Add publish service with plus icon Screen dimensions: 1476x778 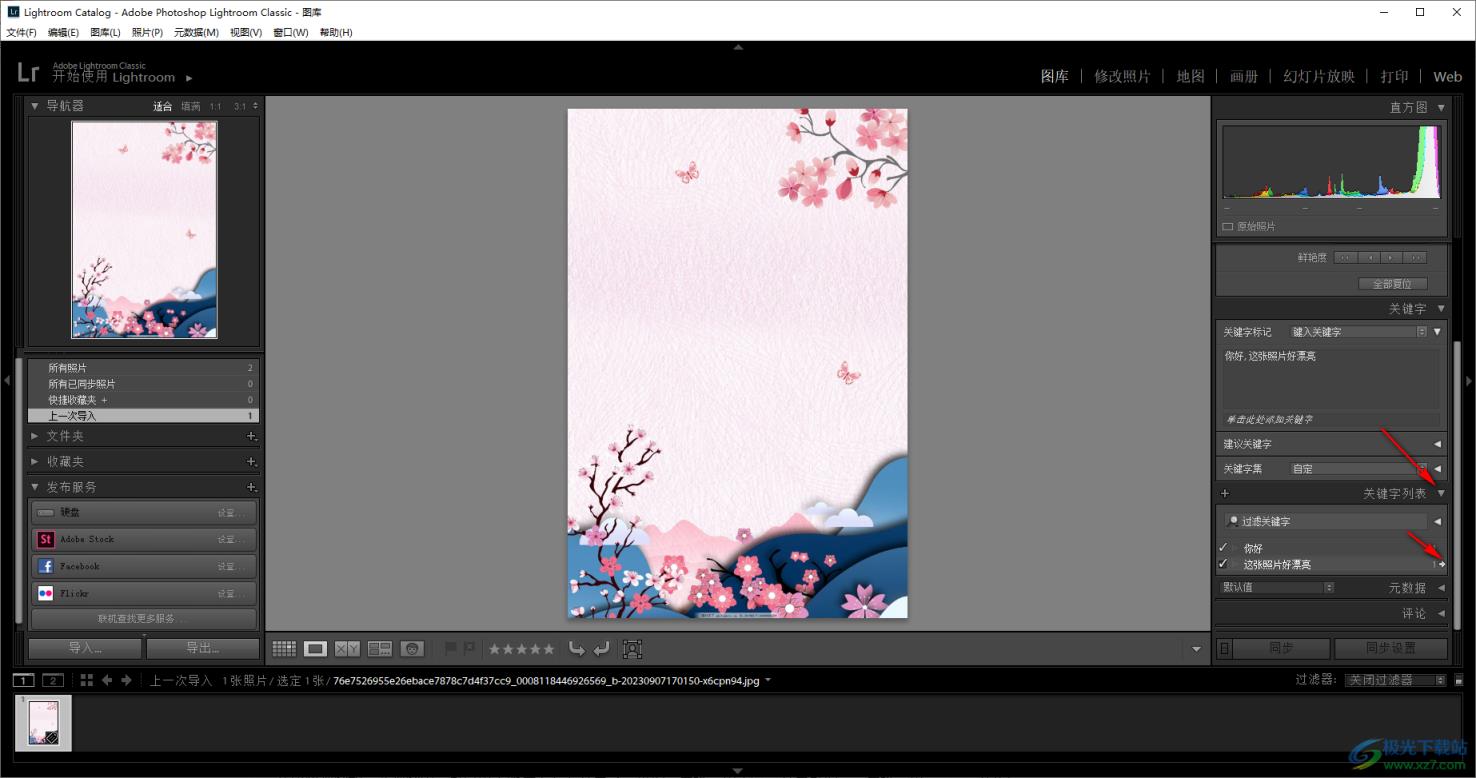(251, 487)
